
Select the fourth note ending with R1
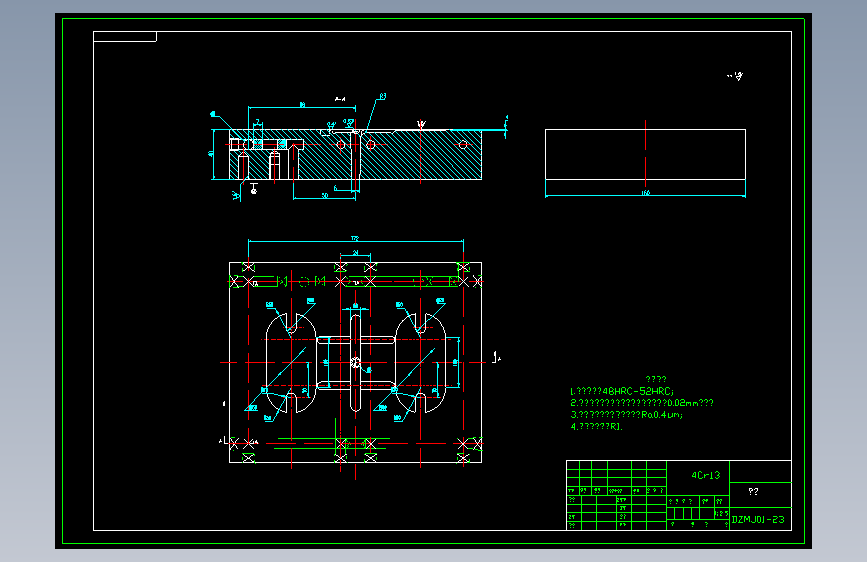[x=597, y=426]
